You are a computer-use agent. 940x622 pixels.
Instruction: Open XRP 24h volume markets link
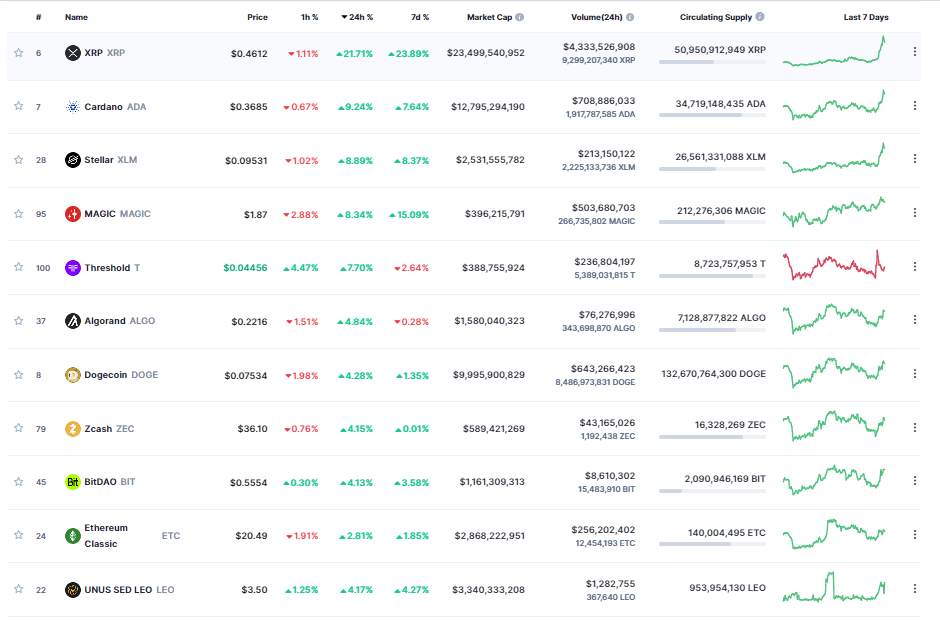[599, 47]
